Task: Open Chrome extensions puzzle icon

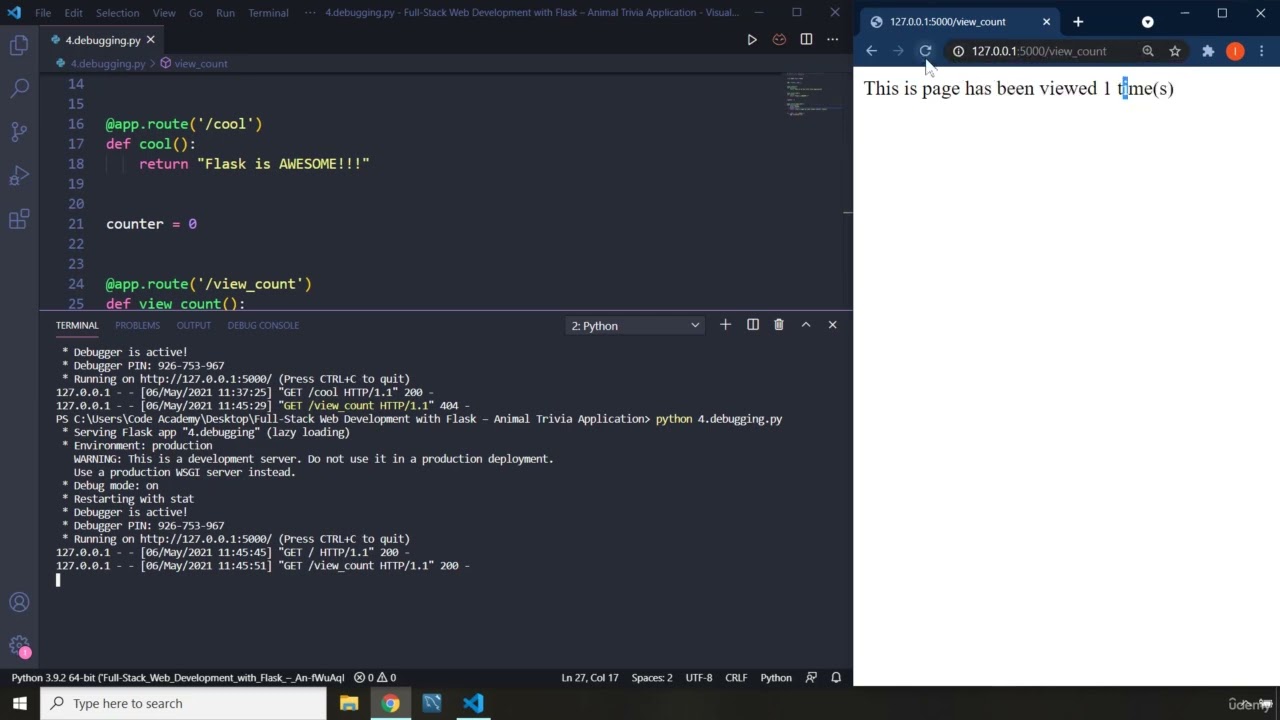Action: tap(1208, 51)
